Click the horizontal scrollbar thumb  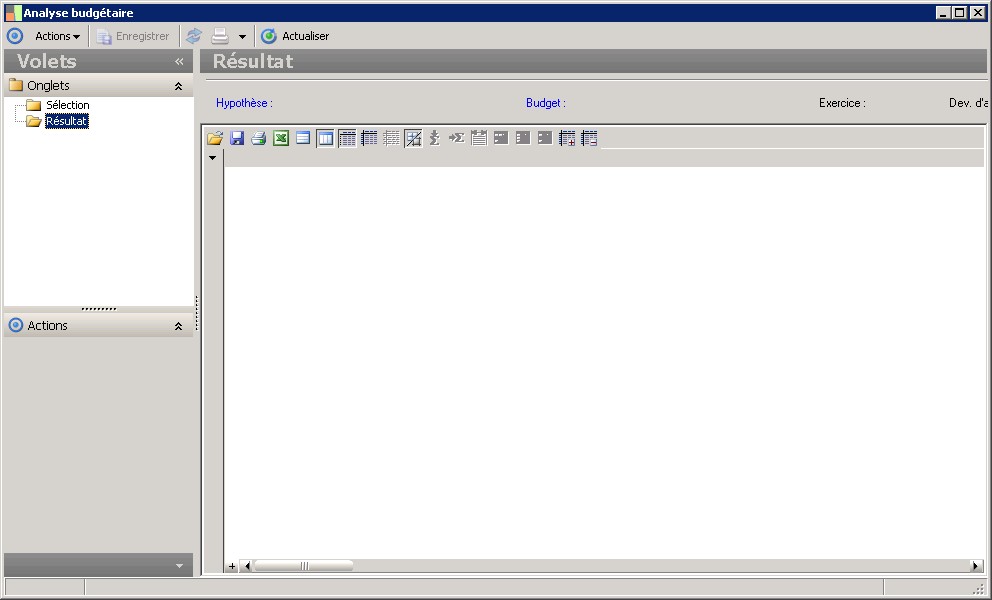(304, 566)
